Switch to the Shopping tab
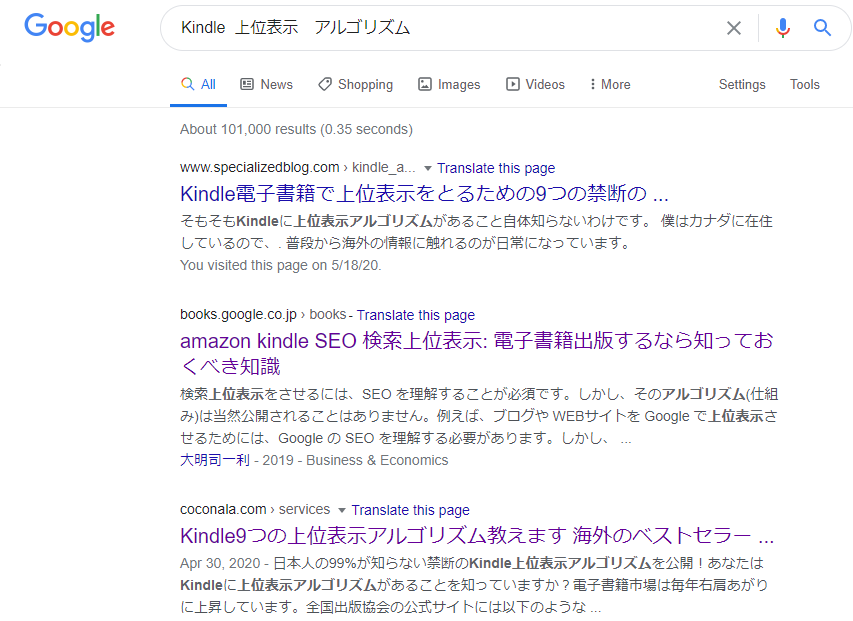This screenshot has width=853, height=621. coord(356,85)
